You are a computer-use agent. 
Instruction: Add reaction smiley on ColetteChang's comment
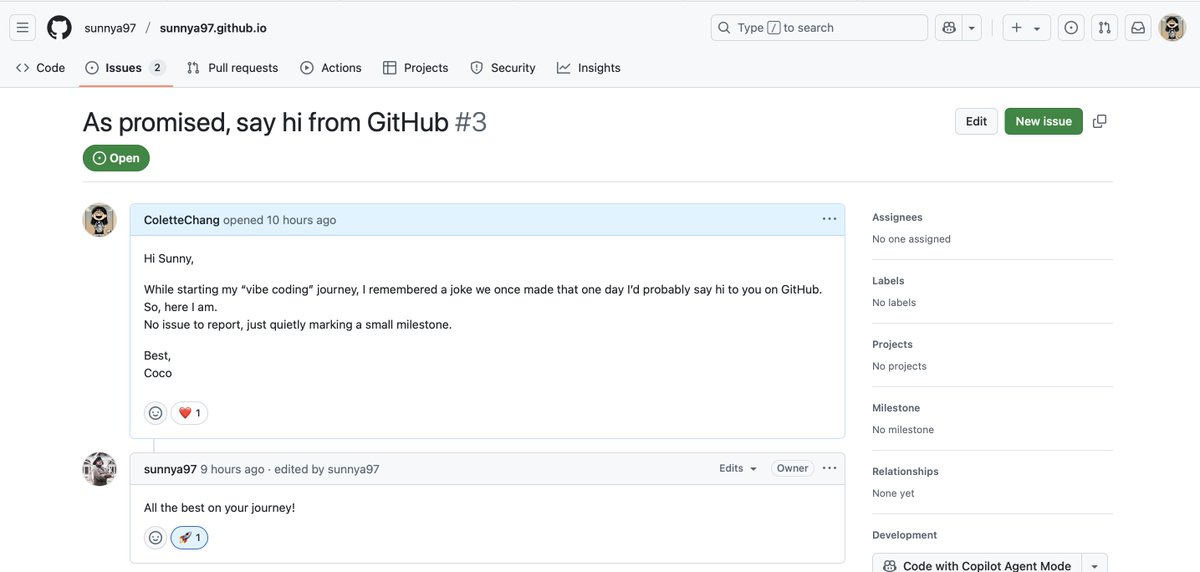(x=155, y=413)
